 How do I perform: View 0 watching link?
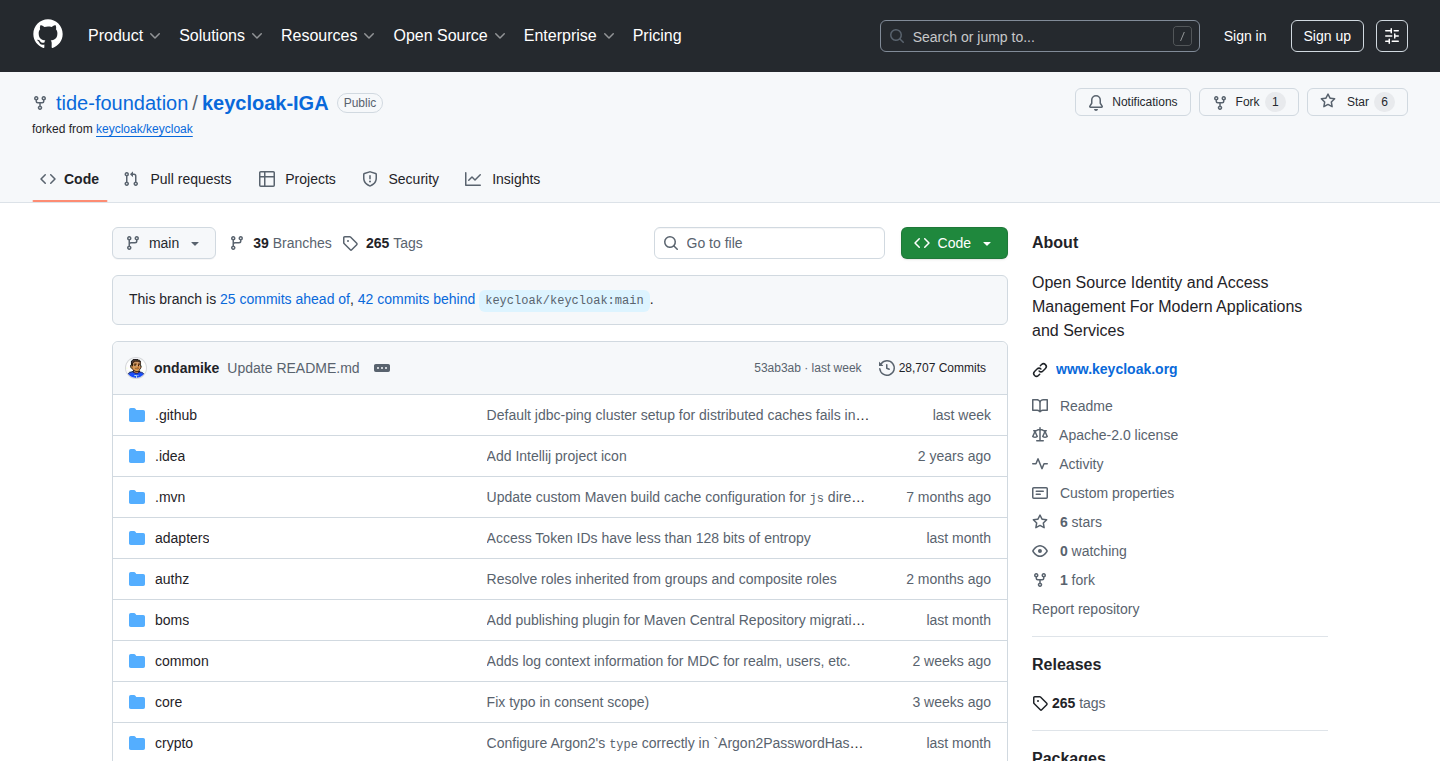1079,551
